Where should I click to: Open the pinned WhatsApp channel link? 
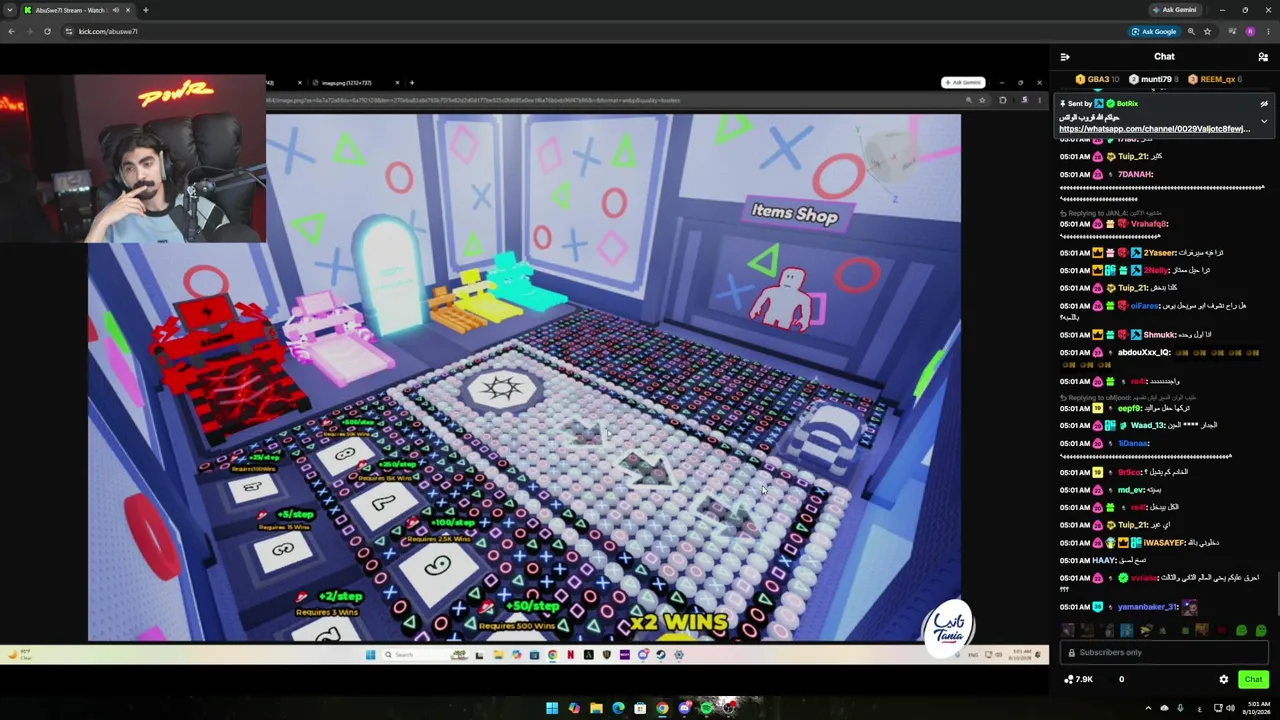[1154, 129]
